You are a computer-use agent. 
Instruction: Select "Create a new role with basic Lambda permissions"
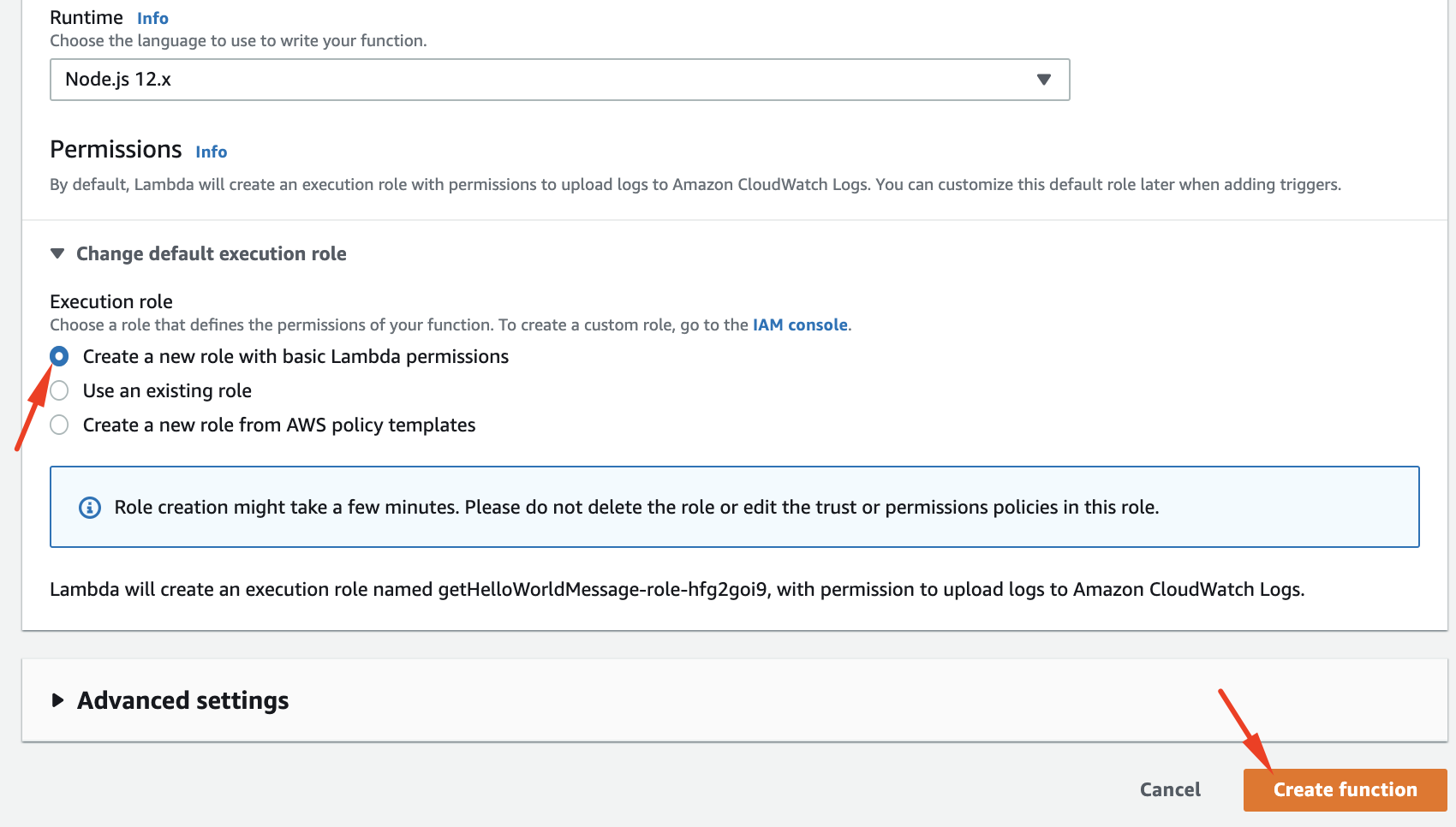click(x=58, y=356)
